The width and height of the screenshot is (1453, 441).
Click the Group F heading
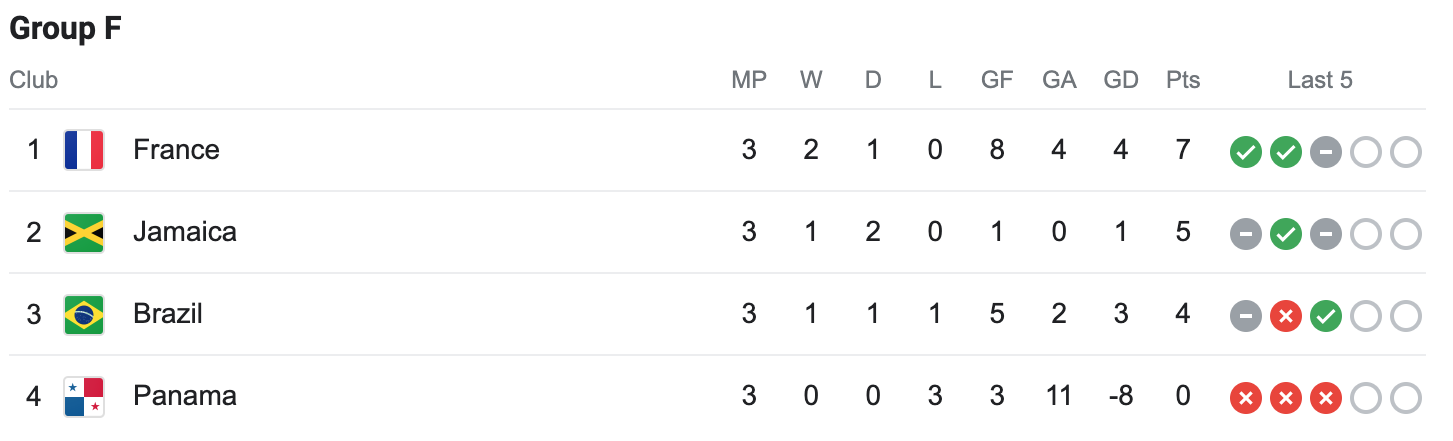tap(65, 29)
